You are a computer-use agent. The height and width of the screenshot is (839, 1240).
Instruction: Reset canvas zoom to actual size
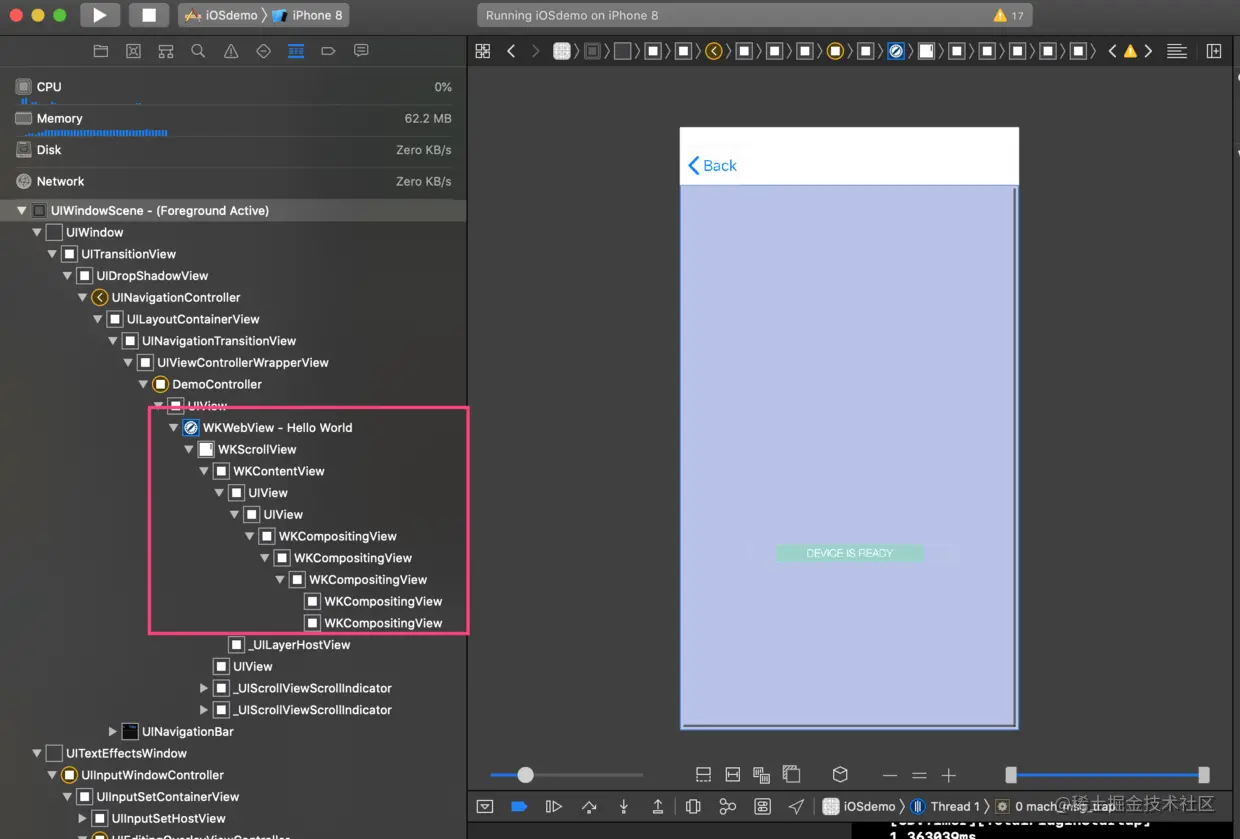(x=919, y=775)
